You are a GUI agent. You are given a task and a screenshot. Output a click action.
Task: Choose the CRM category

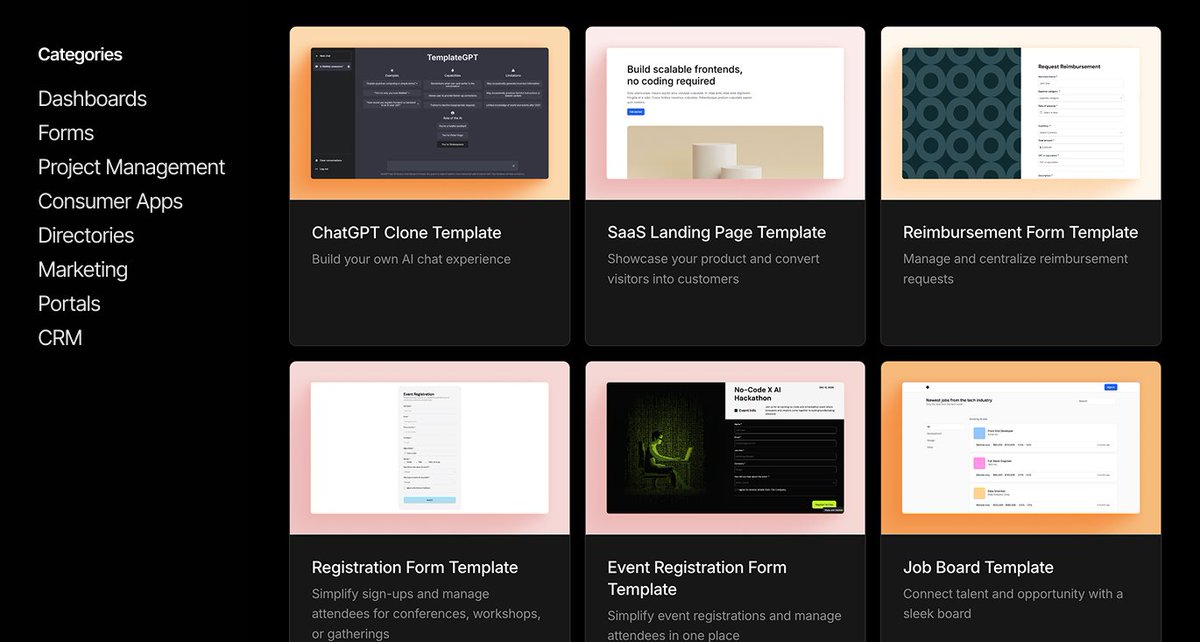click(x=60, y=337)
